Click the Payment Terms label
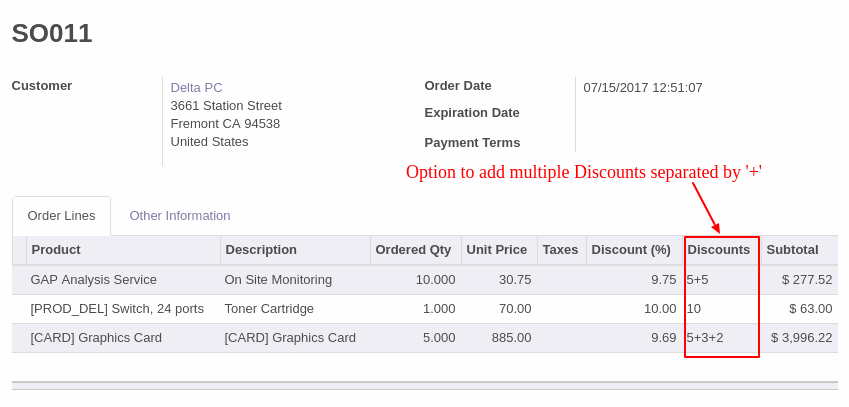Screen dimensions: 849x407 tap(472, 143)
